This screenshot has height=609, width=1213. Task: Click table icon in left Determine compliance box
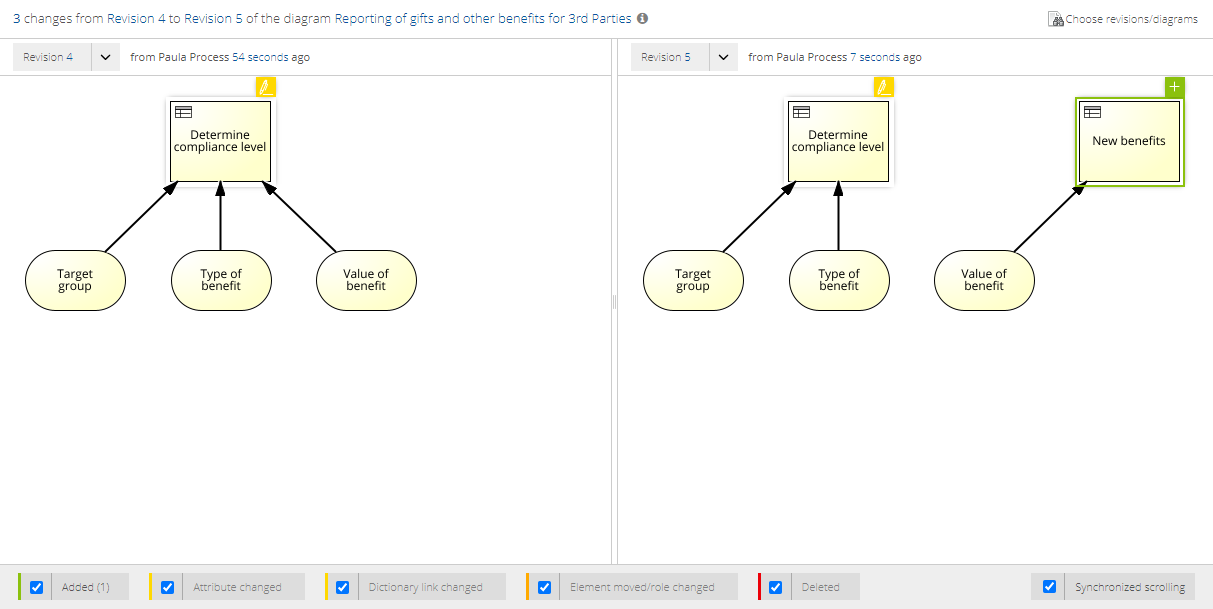(183, 112)
